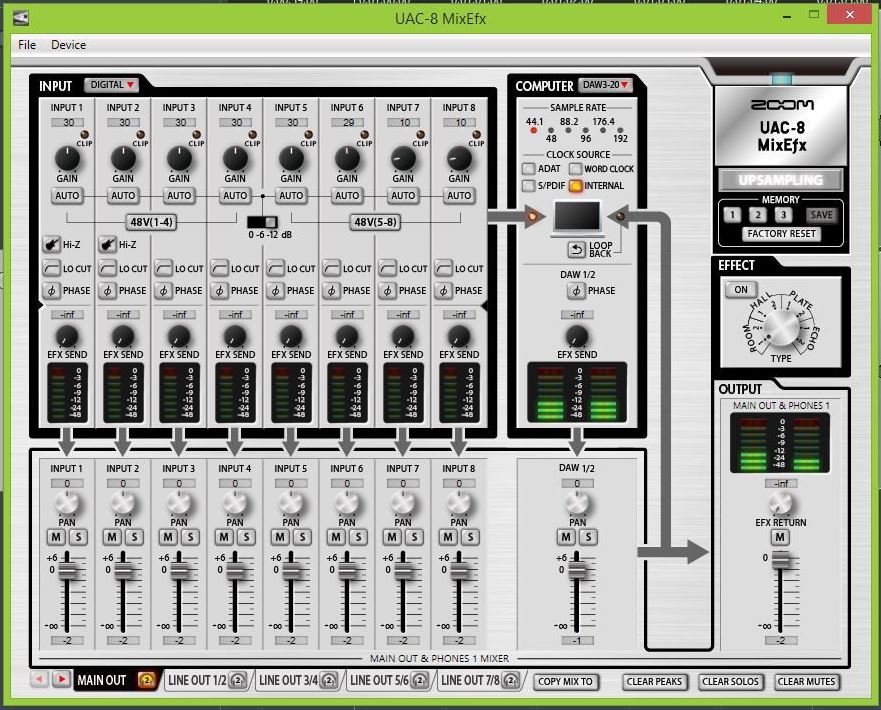Image resolution: width=881 pixels, height=710 pixels.
Task: Click the Upsampling button
Action: click(781, 180)
